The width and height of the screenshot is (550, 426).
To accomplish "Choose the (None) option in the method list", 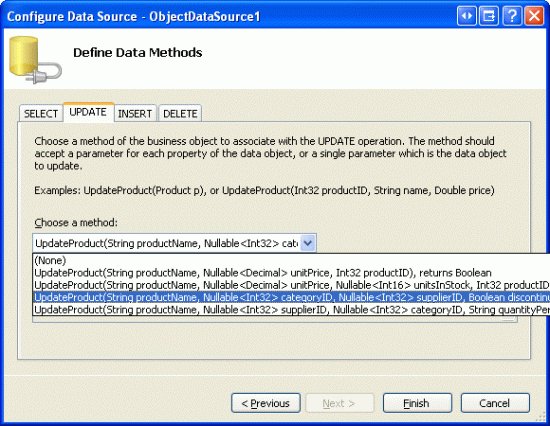I will click(x=291, y=260).
